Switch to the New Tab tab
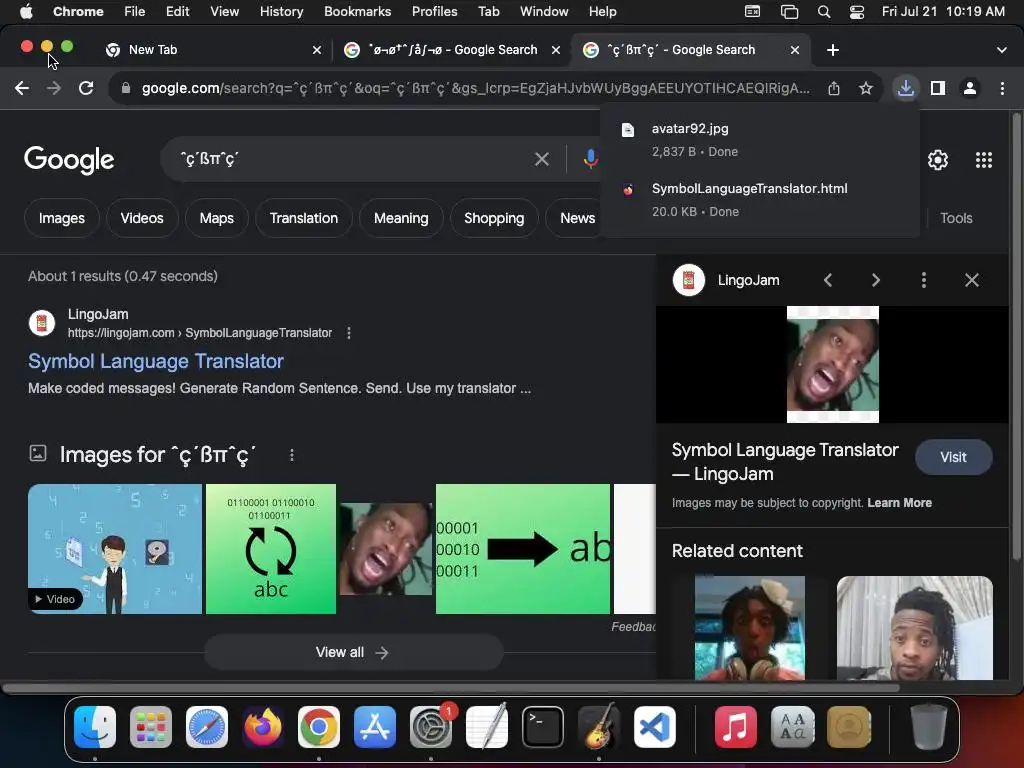 tap(211, 50)
